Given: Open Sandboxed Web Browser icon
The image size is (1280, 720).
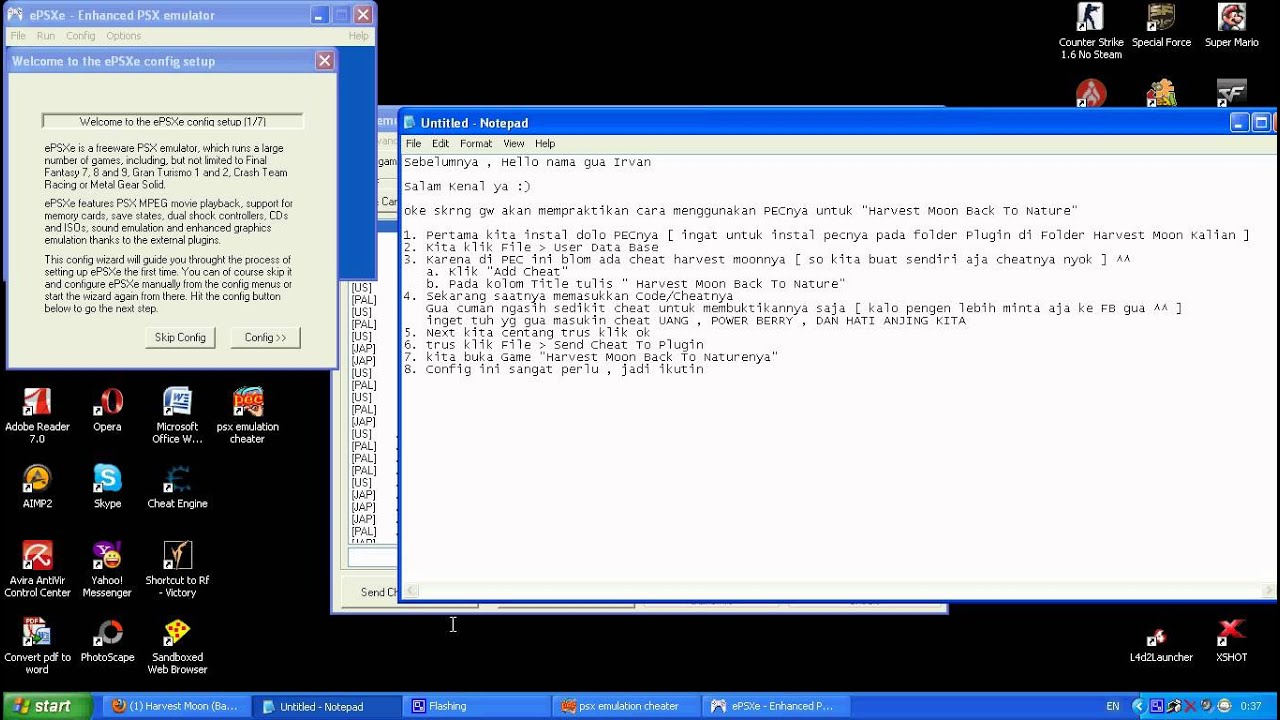Looking at the screenshot, I should click(x=177, y=646).
